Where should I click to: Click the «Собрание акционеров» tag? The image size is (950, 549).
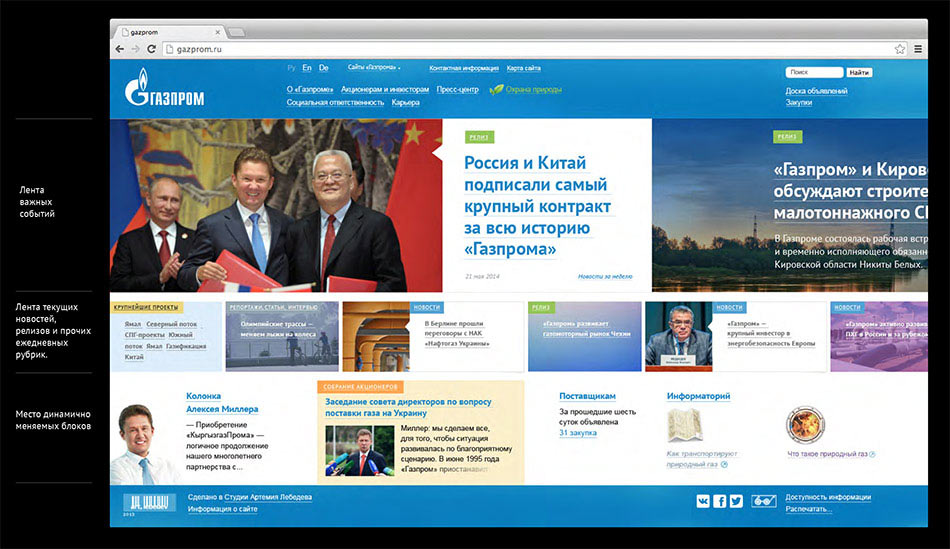coord(360,387)
